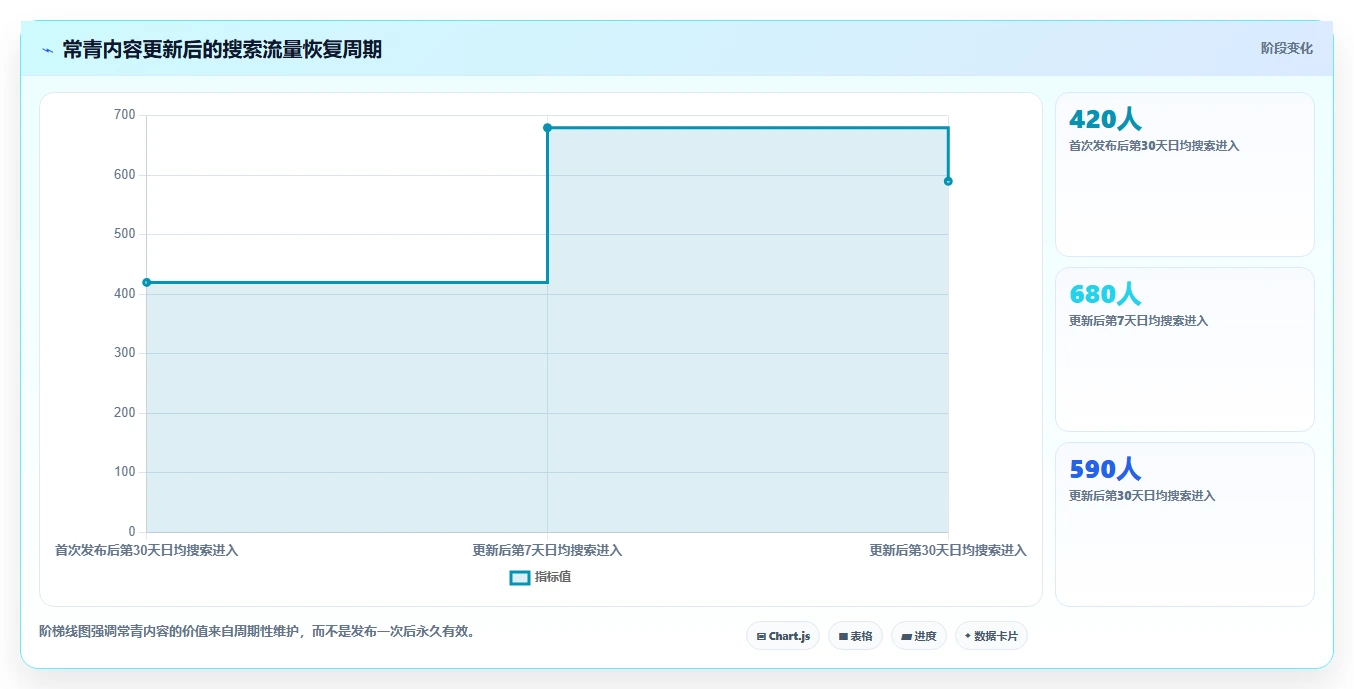Click the 数据卡片 tag button

[x=991, y=636]
